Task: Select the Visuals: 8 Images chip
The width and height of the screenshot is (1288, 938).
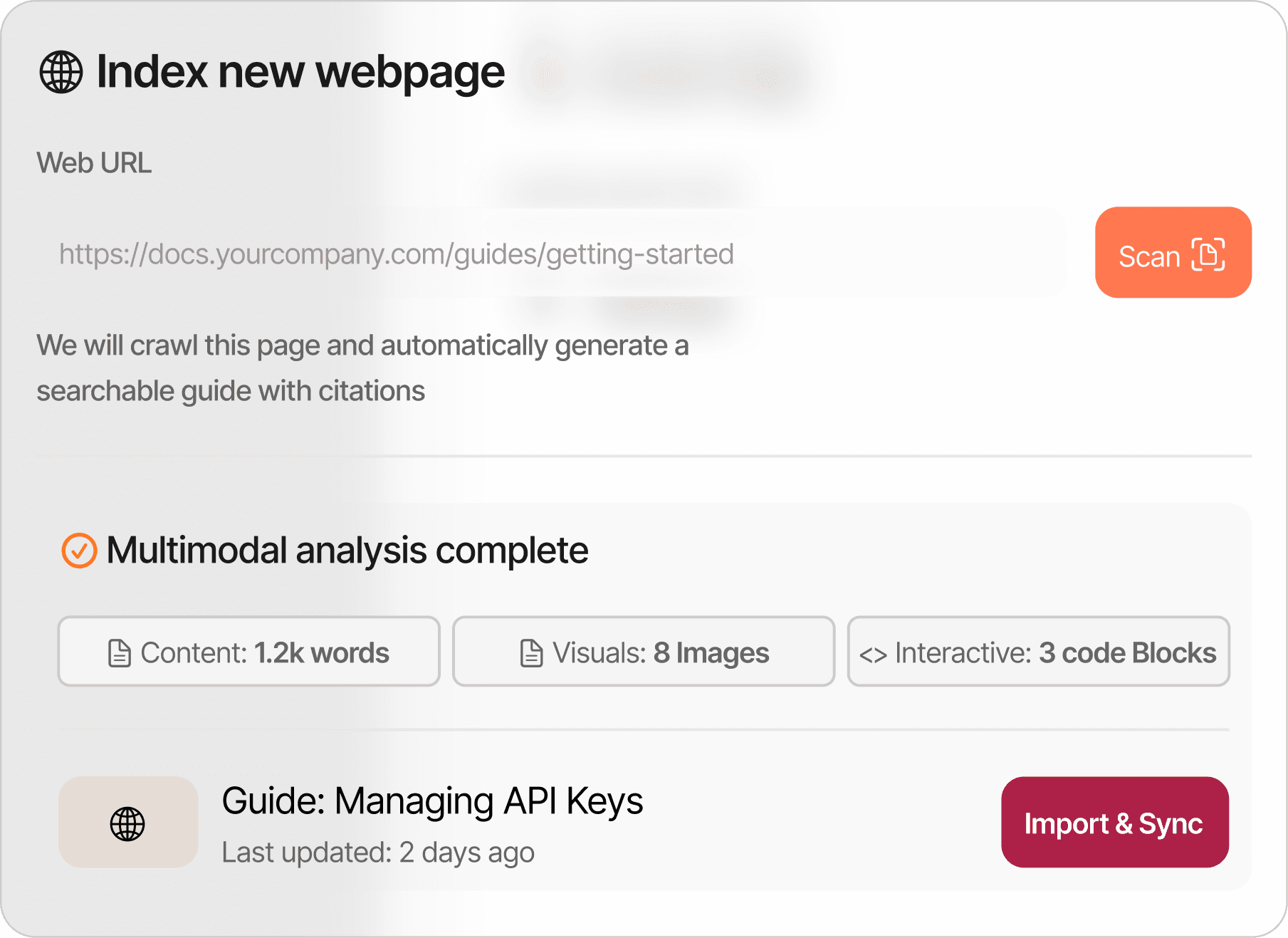Action: [x=644, y=652]
